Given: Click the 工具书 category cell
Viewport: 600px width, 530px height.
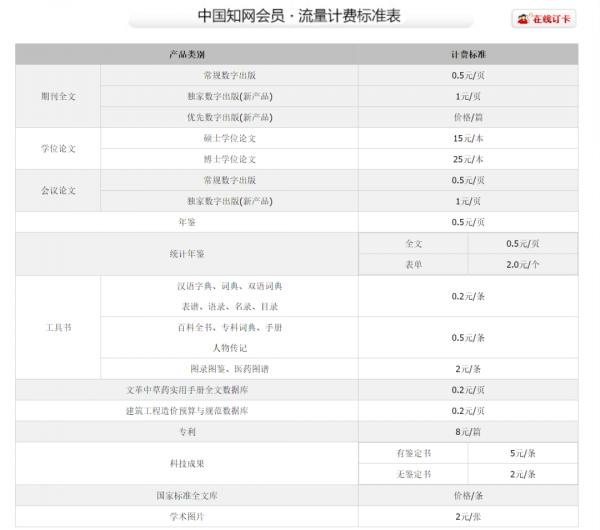Looking at the screenshot, I should (x=58, y=327).
